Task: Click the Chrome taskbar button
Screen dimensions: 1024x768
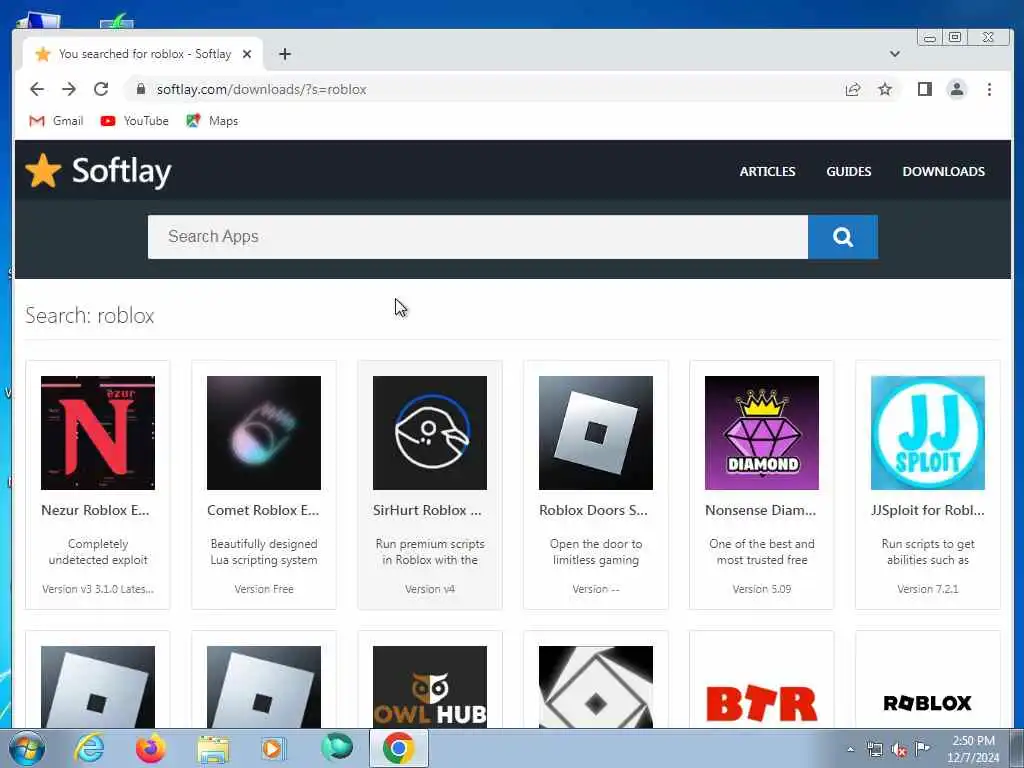Action: (399, 748)
